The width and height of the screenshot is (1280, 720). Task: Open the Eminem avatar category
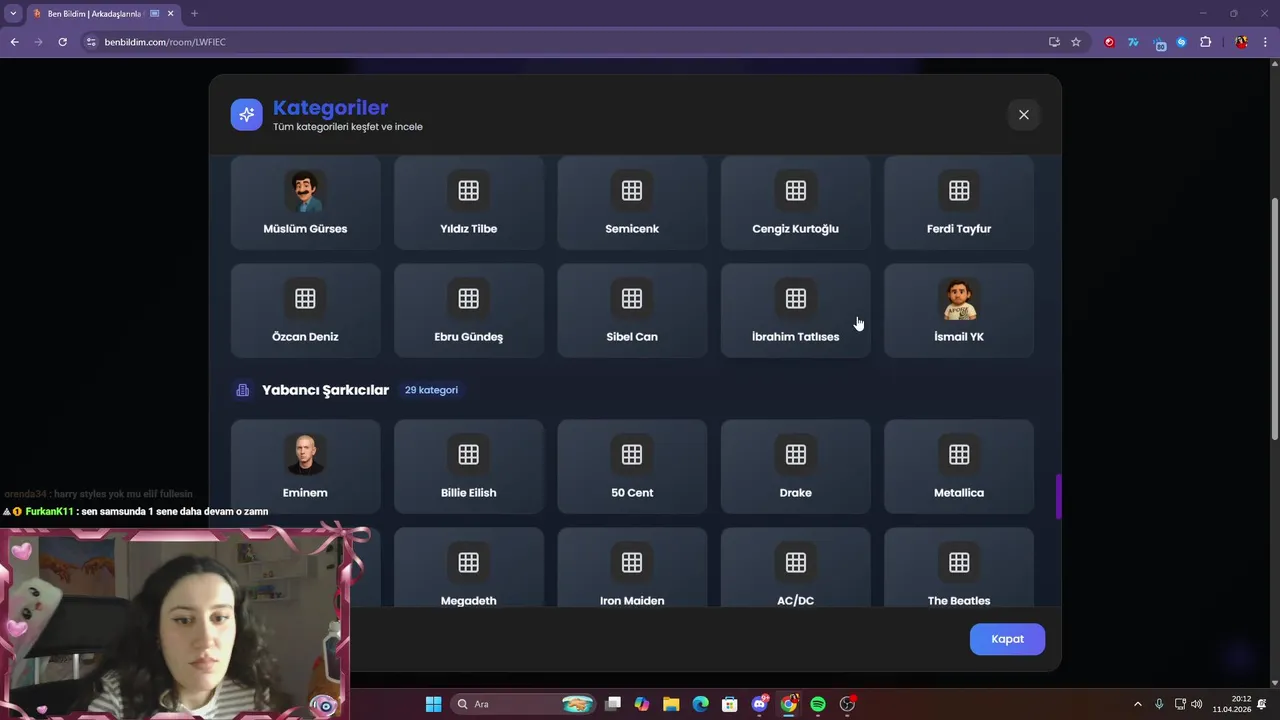305,466
